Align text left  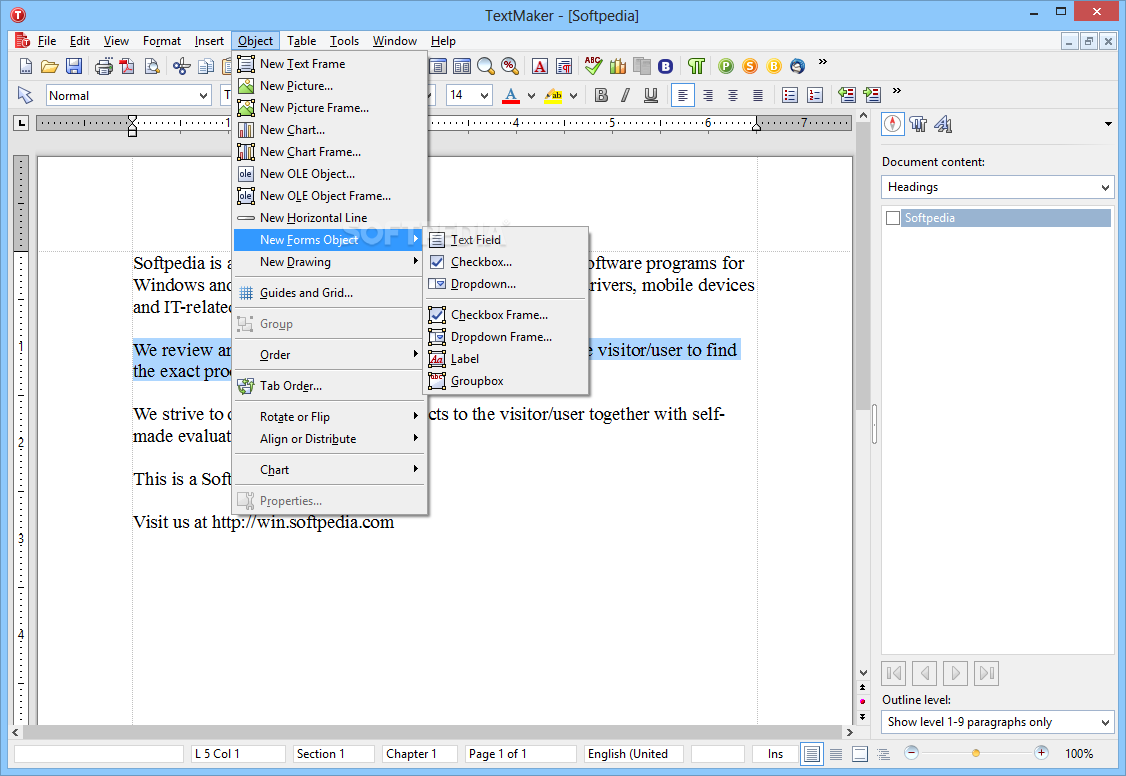pyautogui.click(x=683, y=95)
